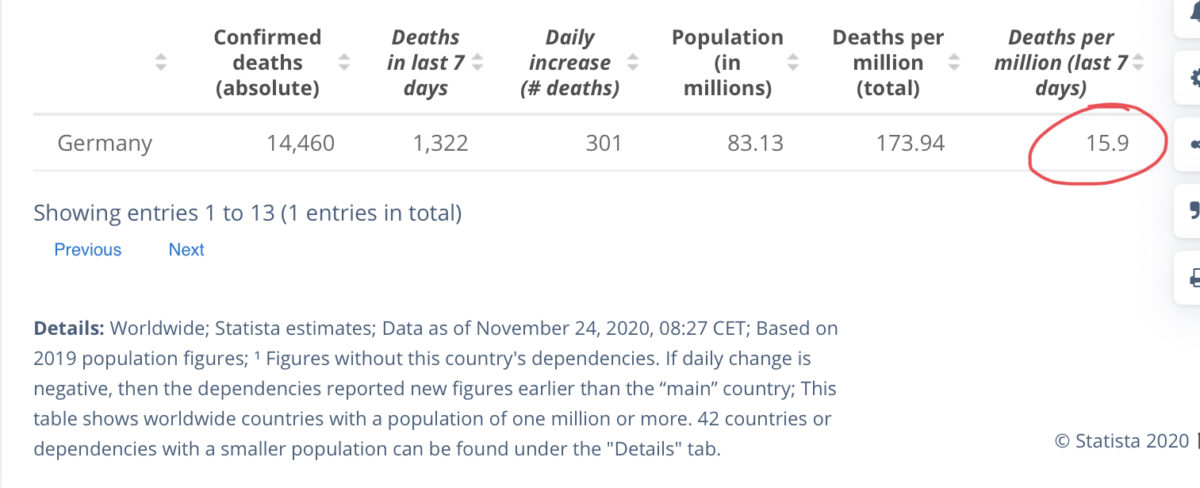Open the settings gear in the side panel
The image size is (1200, 488).
(1192, 78)
